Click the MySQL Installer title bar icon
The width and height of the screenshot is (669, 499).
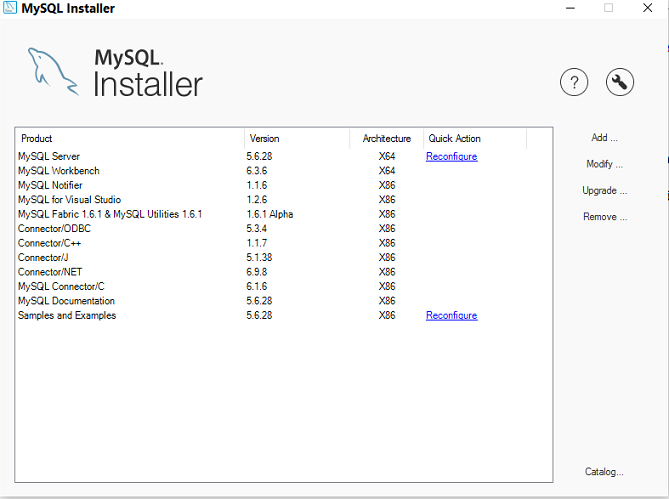coord(10,8)
